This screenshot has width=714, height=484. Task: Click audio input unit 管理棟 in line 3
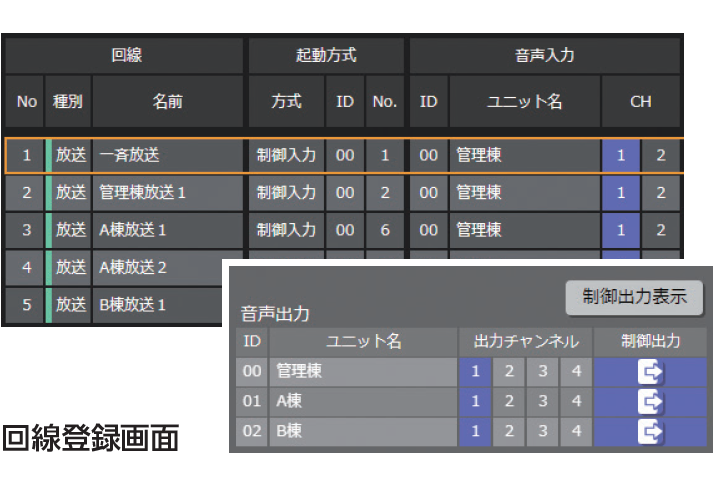pos(525,230)
